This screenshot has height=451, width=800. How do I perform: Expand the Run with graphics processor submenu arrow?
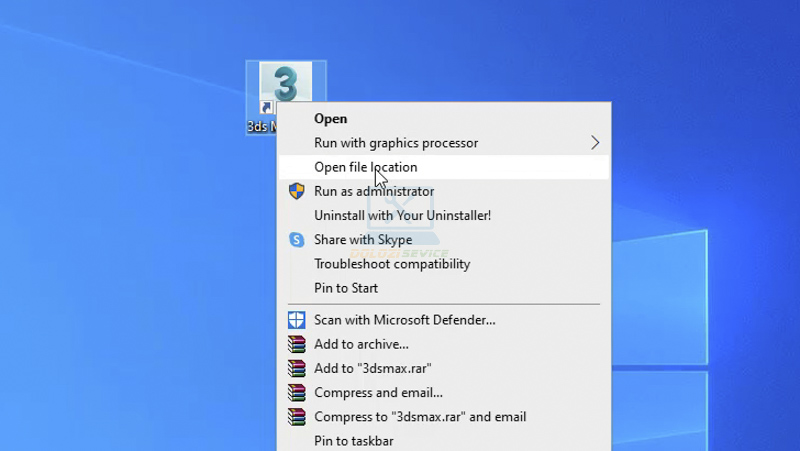click(594, 143)
